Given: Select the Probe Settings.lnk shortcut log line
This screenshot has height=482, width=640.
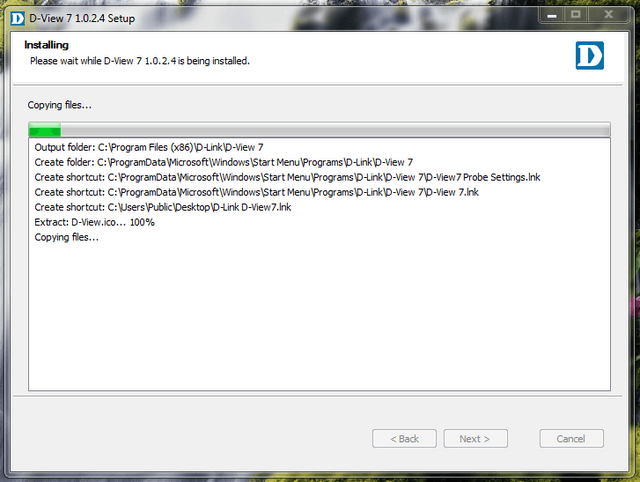Looking at the screenshot, I should (x=287, y=178).
